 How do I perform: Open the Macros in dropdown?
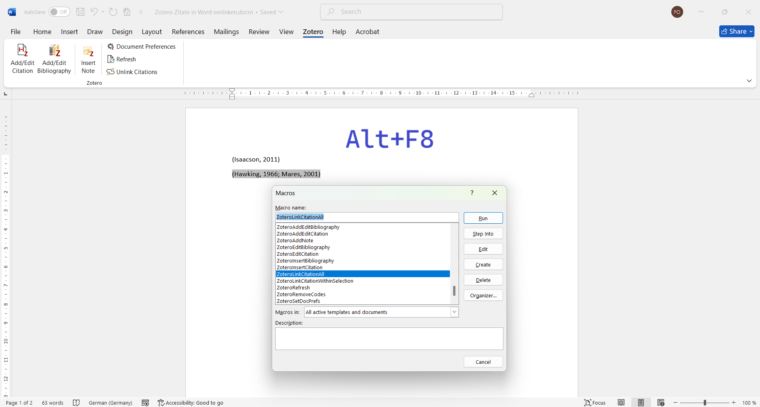pos(454,312)
